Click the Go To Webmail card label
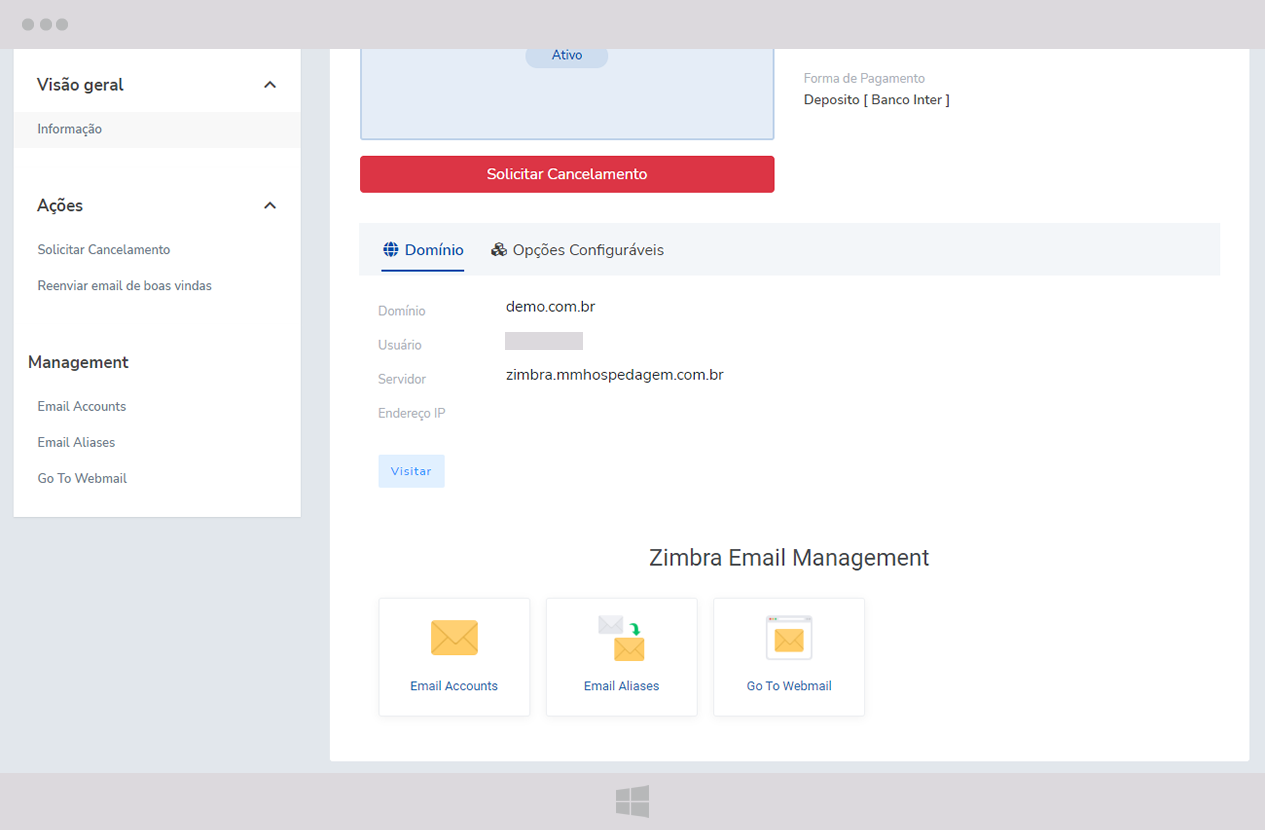The height and width of the screenshot is (830, 1265). coord(789,686)
